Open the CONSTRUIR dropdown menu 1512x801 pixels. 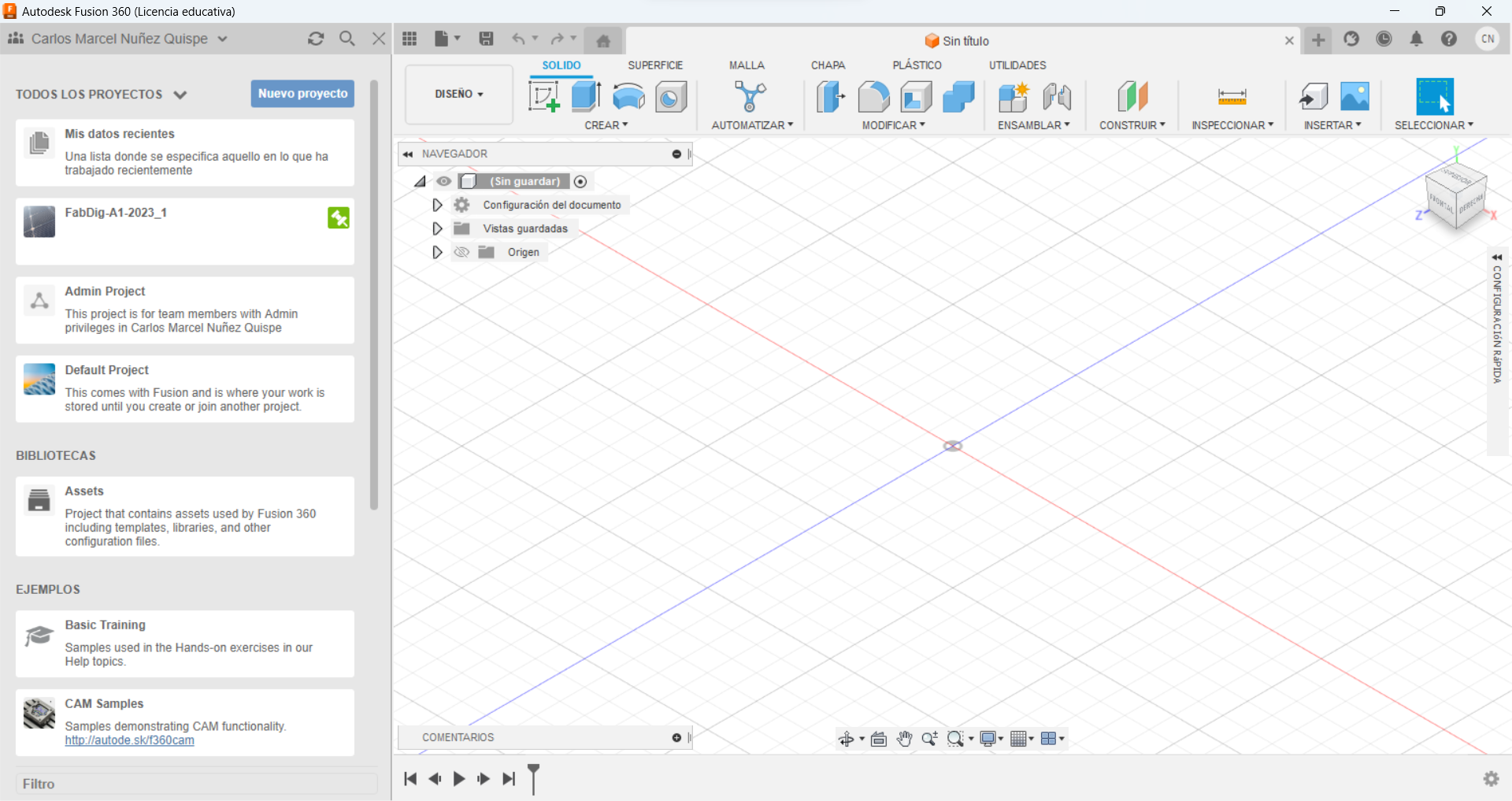pyautogui.click(x=1132, y=125)
